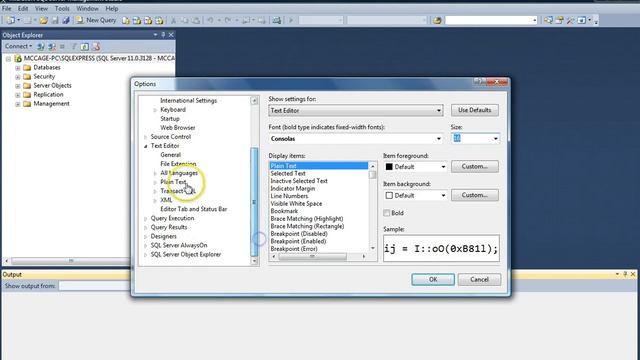Image resolution: width=640 pixels, height=360 pixels.
Task: Click the Copy toolbar icon
Action: 185,20
